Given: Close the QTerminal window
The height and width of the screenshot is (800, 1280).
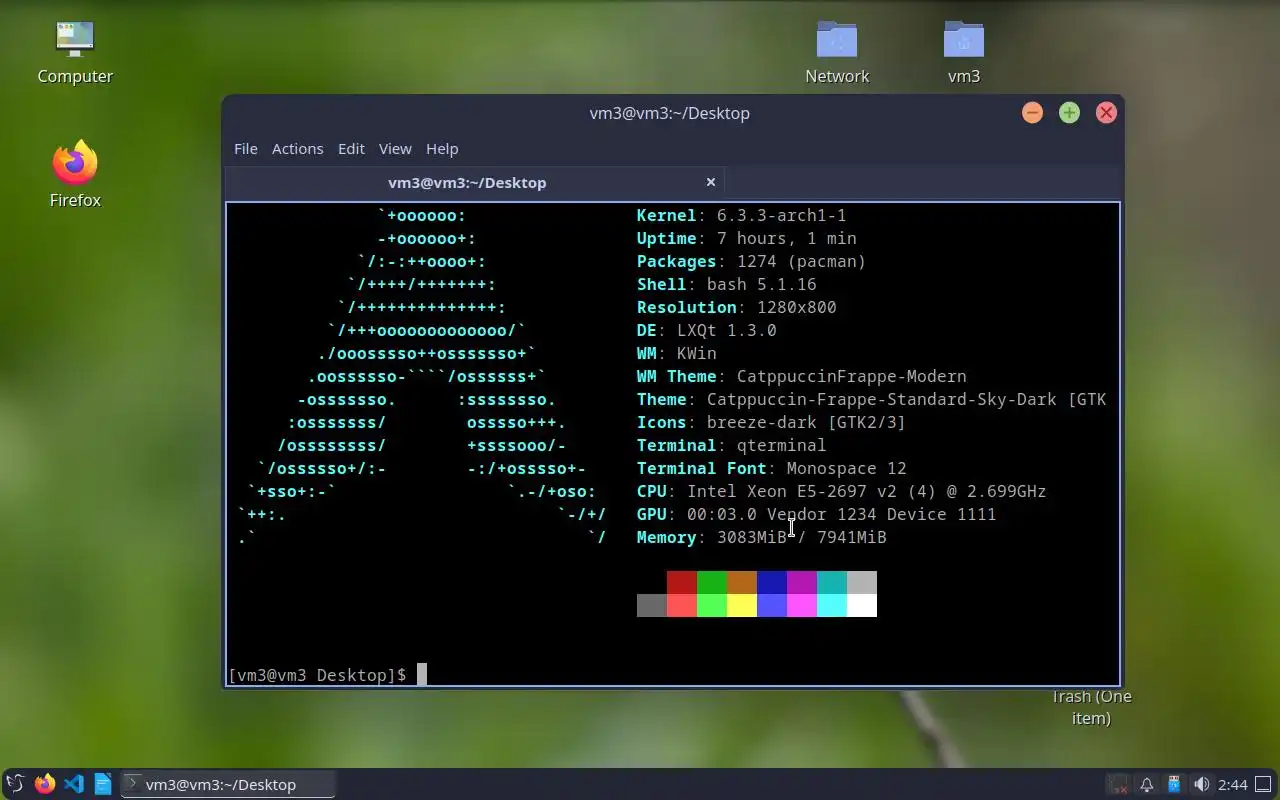Looking at the screenshot, I should click(1106, 113).
